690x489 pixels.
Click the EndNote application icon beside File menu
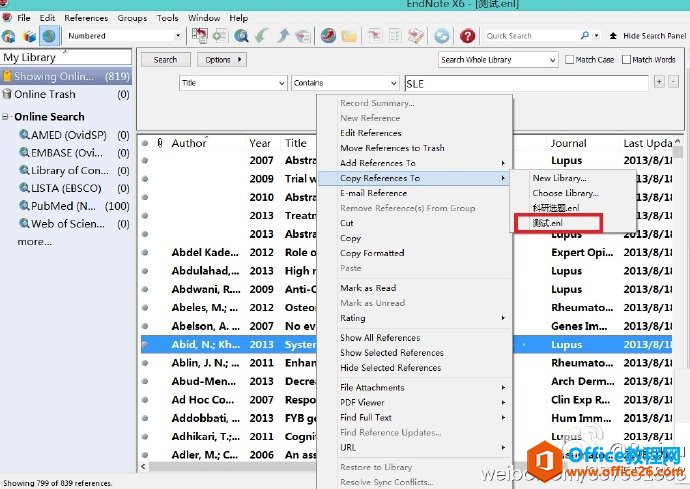click(7, 18)
